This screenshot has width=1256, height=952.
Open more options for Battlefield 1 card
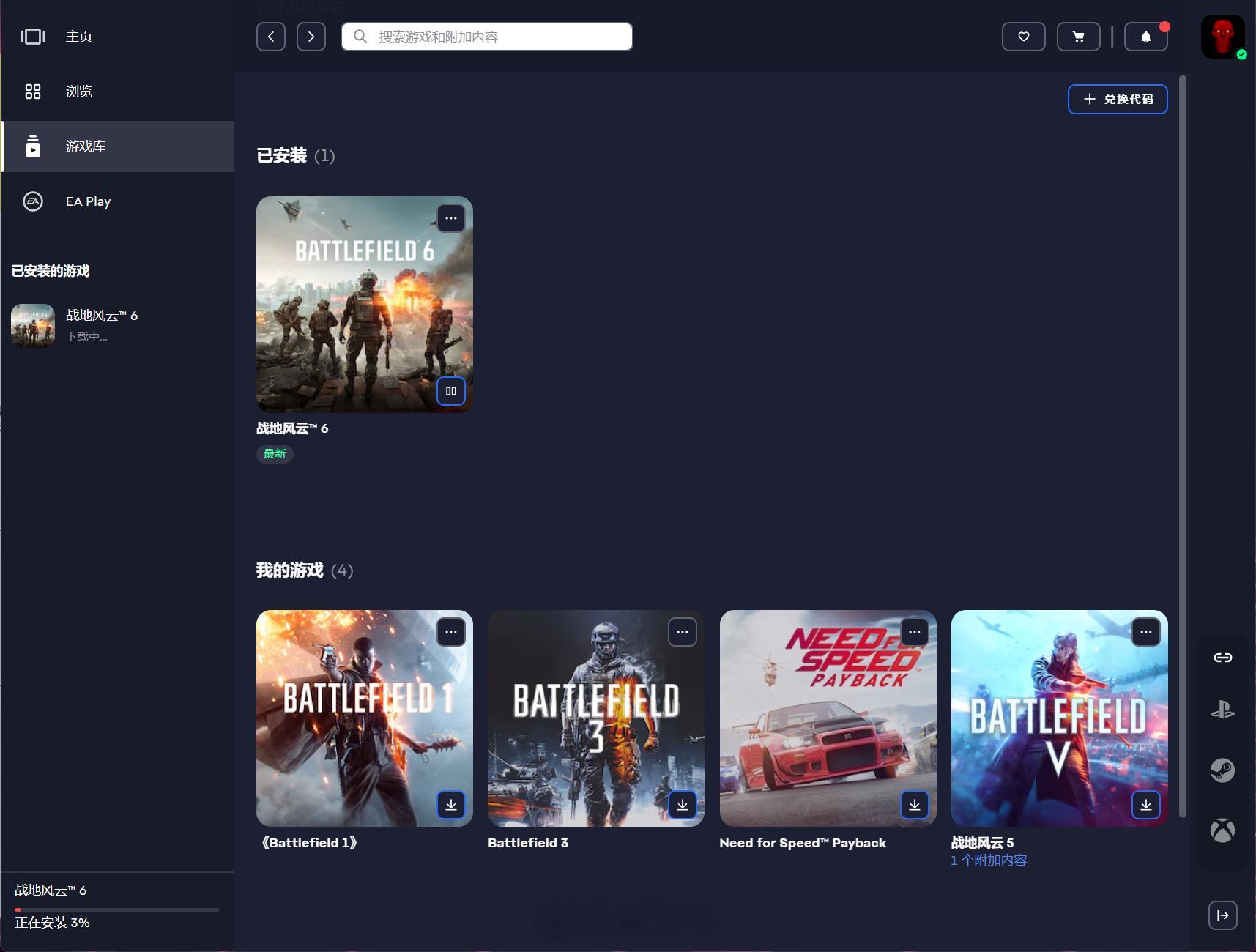tap(451, 632)
